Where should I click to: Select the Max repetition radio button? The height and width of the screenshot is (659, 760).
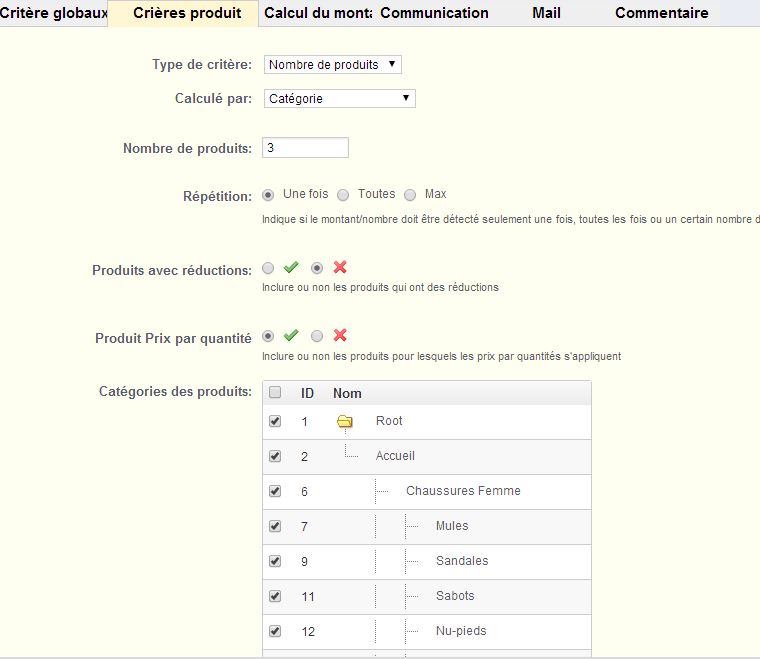coord(410,195)
